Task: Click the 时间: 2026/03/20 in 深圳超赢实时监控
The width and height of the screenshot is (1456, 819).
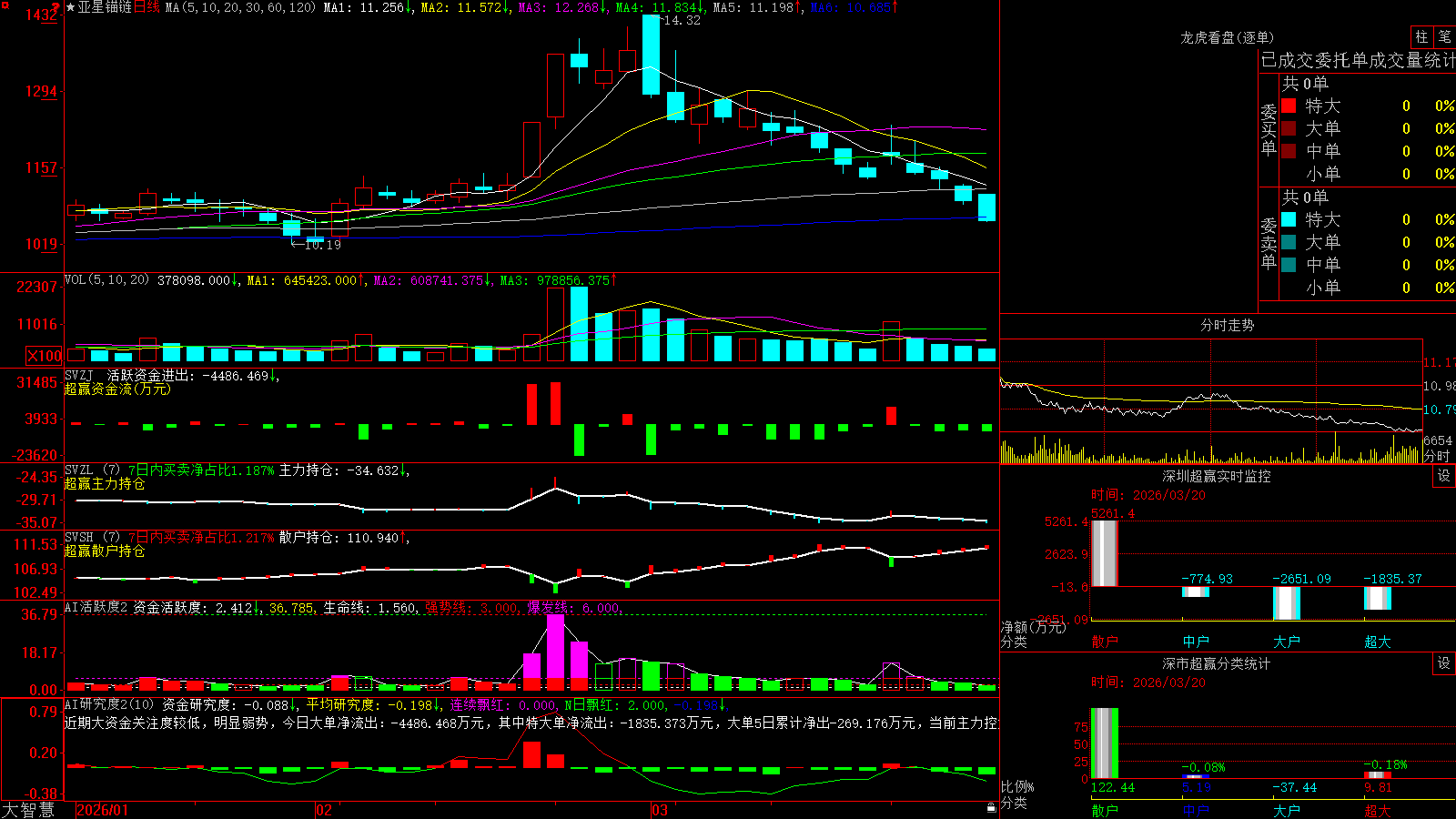Action: point(1148,495)
